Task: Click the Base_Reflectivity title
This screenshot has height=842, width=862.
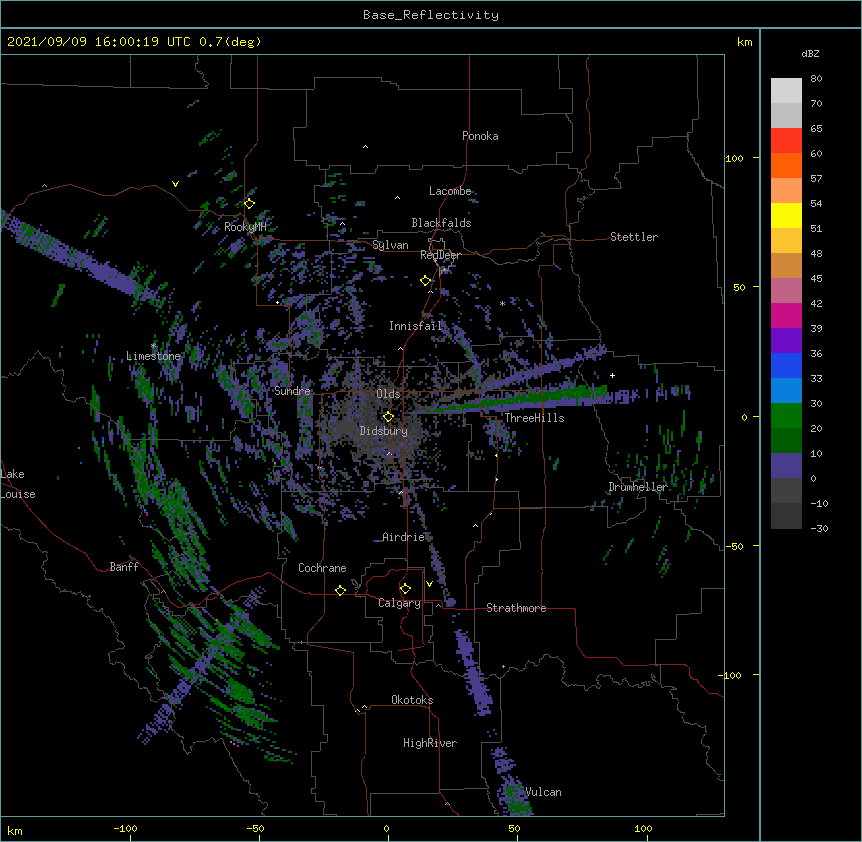Action: 431,15
